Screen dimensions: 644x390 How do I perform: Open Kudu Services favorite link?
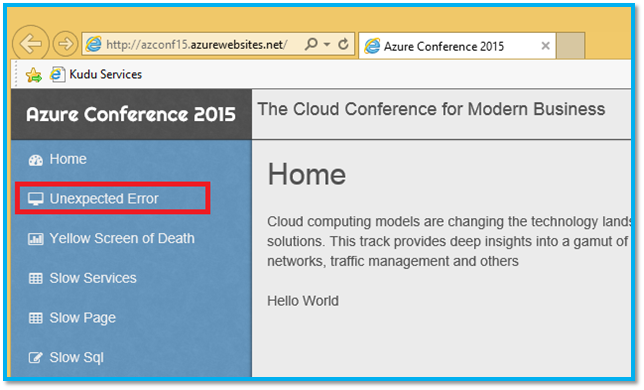click(96, 74)
